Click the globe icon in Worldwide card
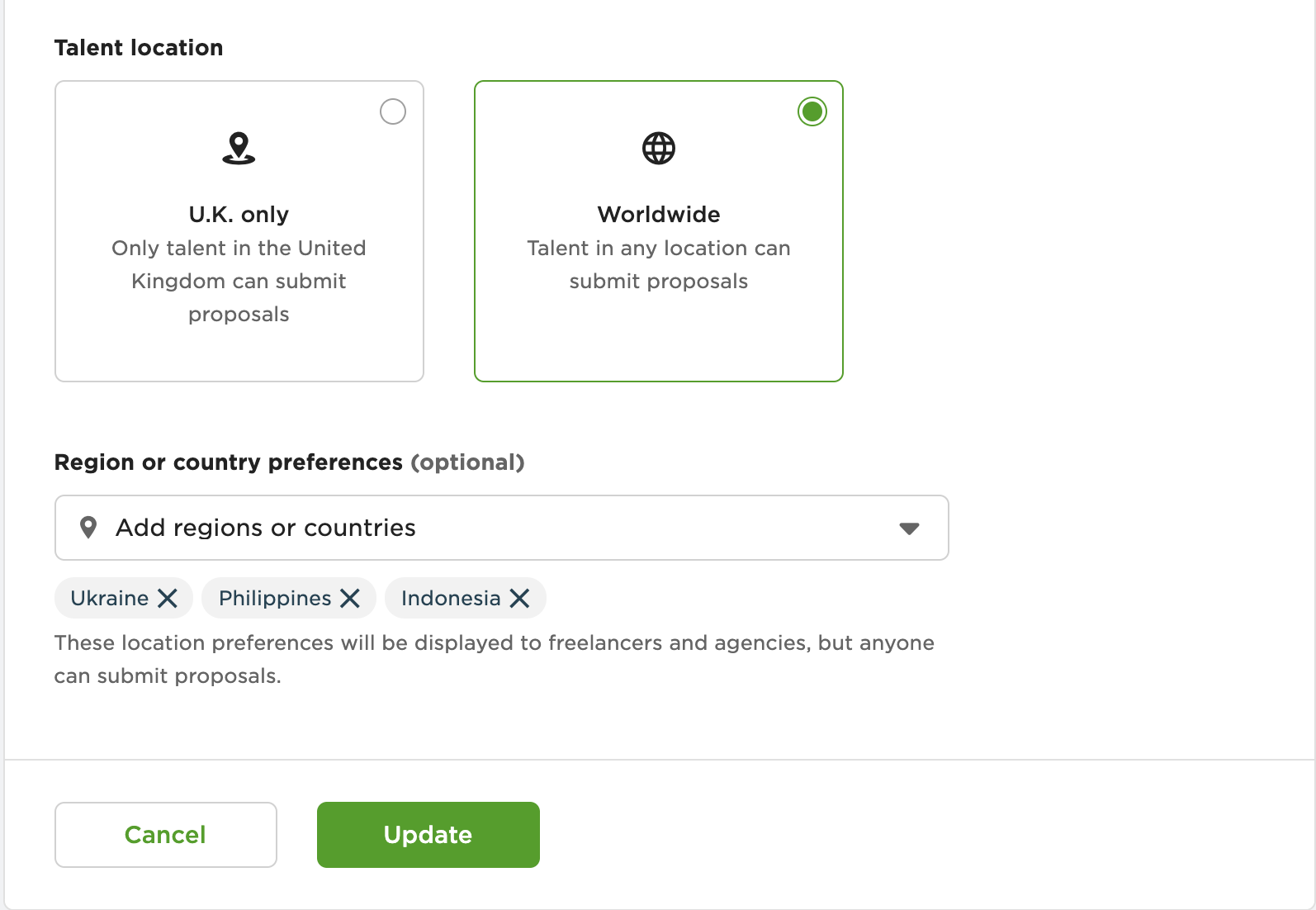Screen dimensions: 1316x910 click(x=659, y=149)
